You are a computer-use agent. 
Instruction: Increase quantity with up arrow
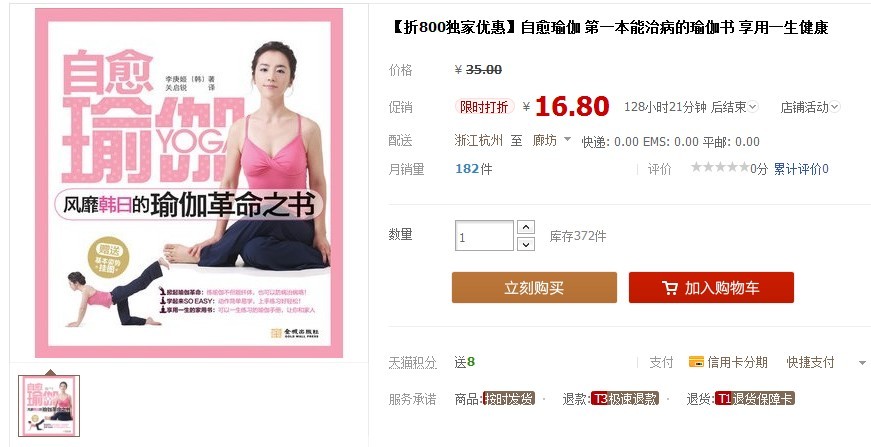(525, 227)
